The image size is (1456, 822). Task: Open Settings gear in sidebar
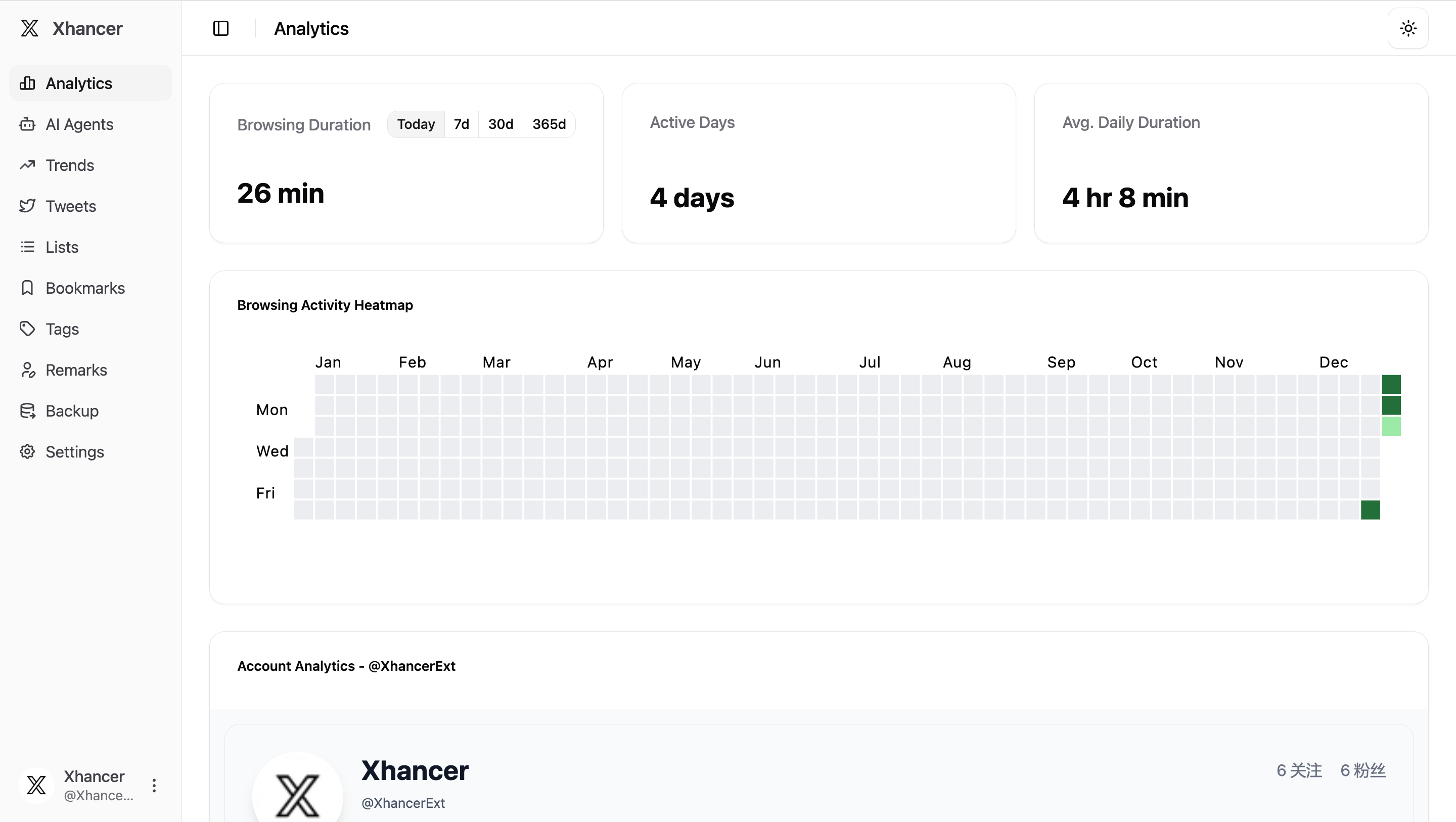click(x=27, y=452)
